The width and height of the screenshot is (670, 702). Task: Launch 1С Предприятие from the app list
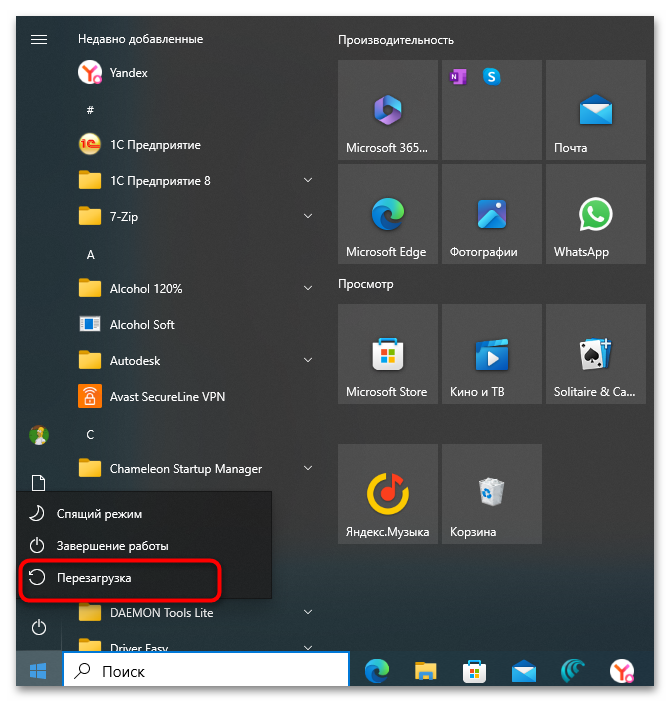tap(195, 145)
